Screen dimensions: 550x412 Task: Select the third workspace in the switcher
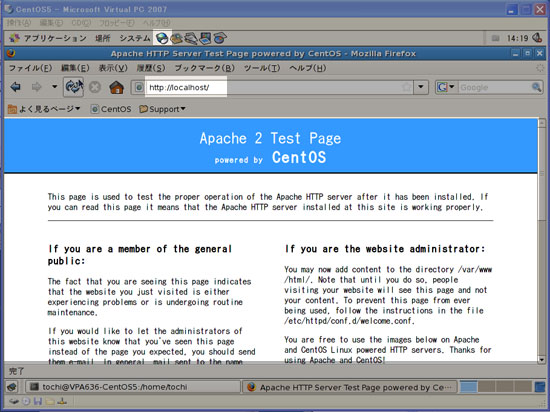(x=505, y=387)
